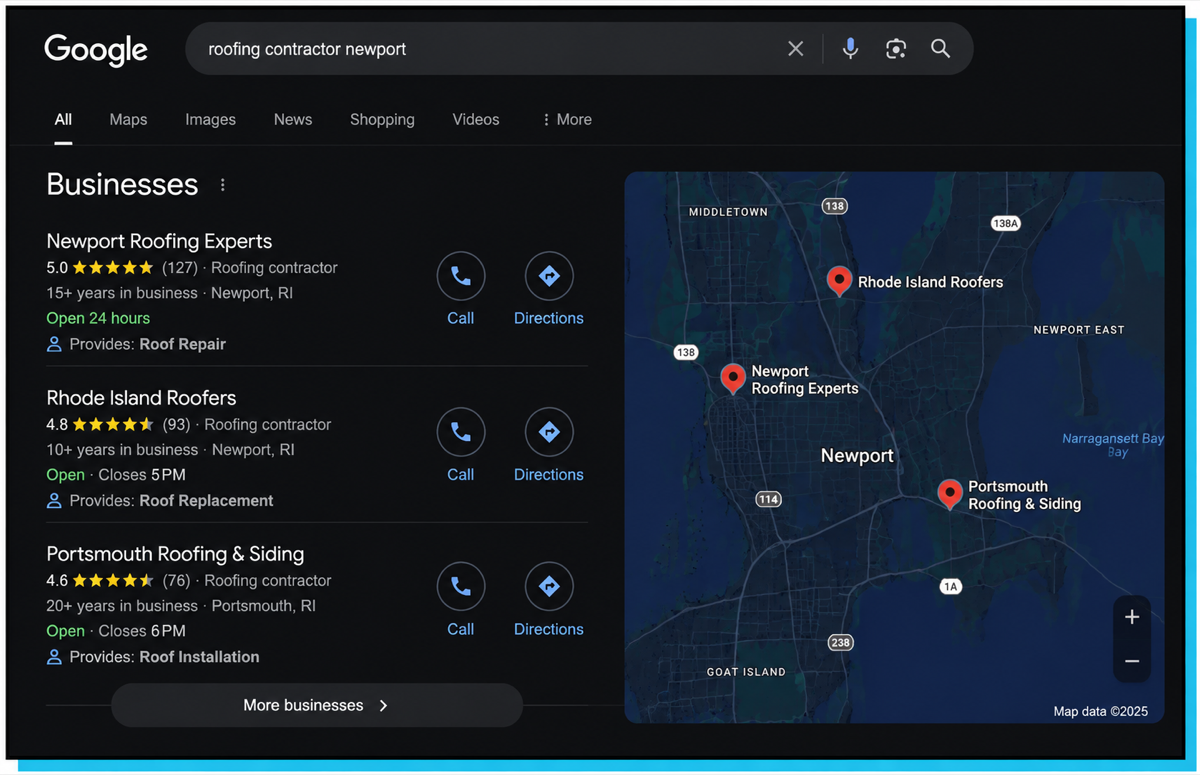1200x775 pixels.
Task: Click the magnifying glass search icon
Action: 940,49
